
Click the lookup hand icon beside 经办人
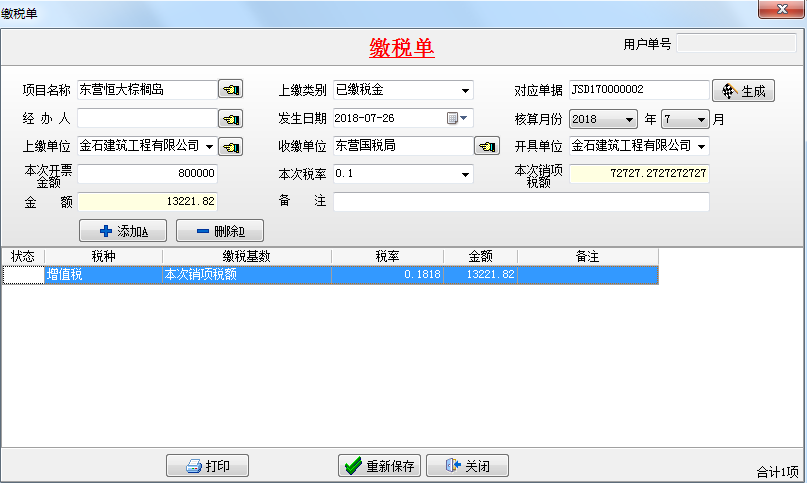tap(231, 119)
